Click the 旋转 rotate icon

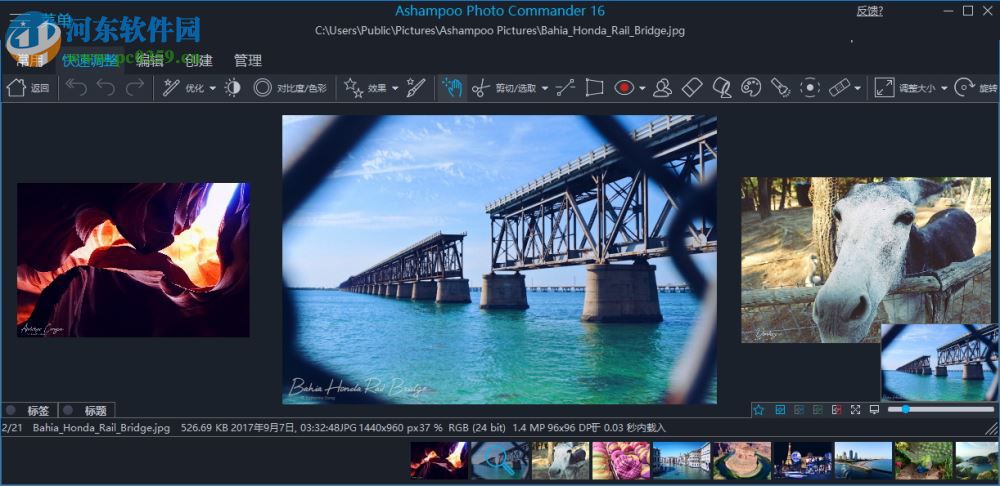965,88
